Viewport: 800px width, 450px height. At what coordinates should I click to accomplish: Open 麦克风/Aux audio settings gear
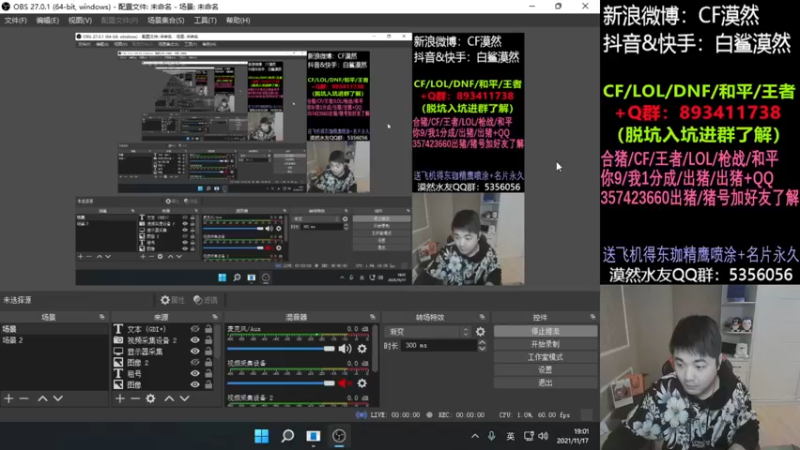point(362,349)
